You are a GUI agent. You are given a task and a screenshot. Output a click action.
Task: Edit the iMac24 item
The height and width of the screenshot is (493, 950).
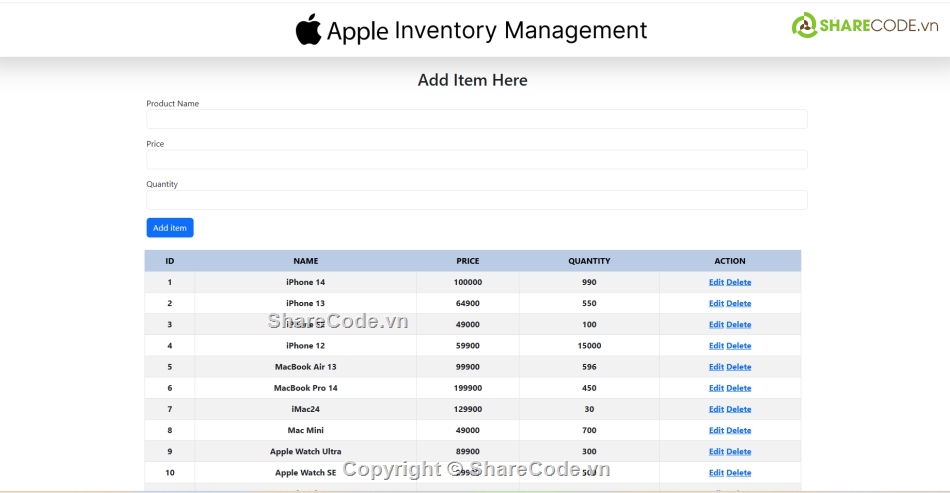(x=716, y=409)
